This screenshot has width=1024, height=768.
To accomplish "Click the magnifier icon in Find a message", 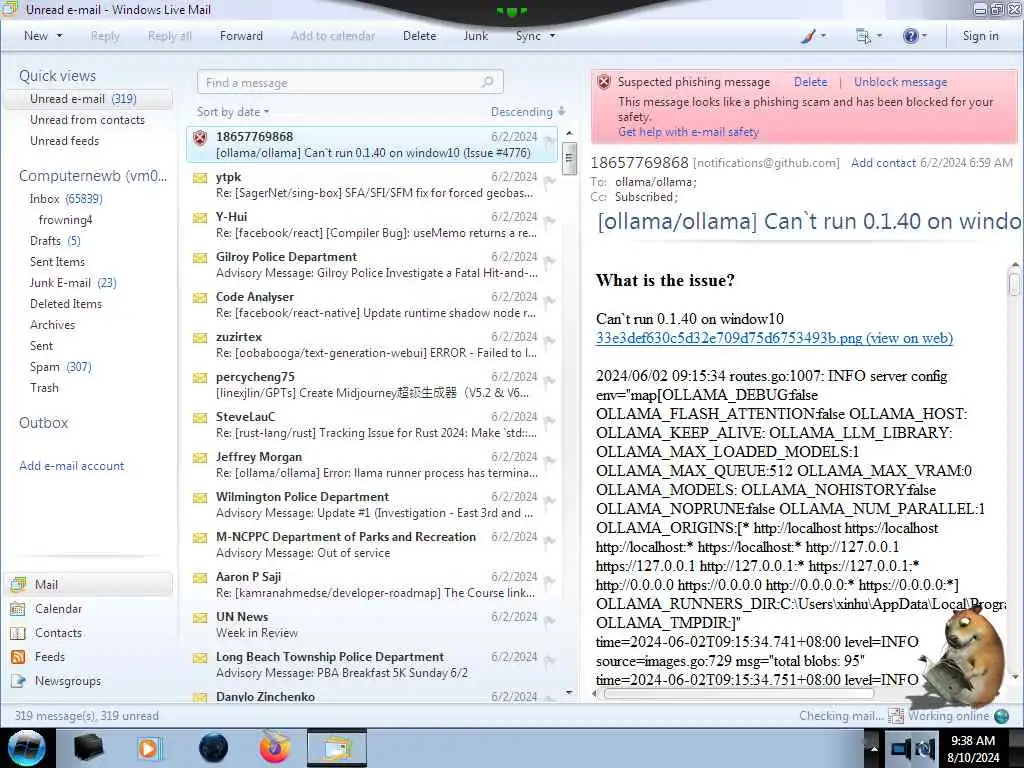I will click(487, 82).
